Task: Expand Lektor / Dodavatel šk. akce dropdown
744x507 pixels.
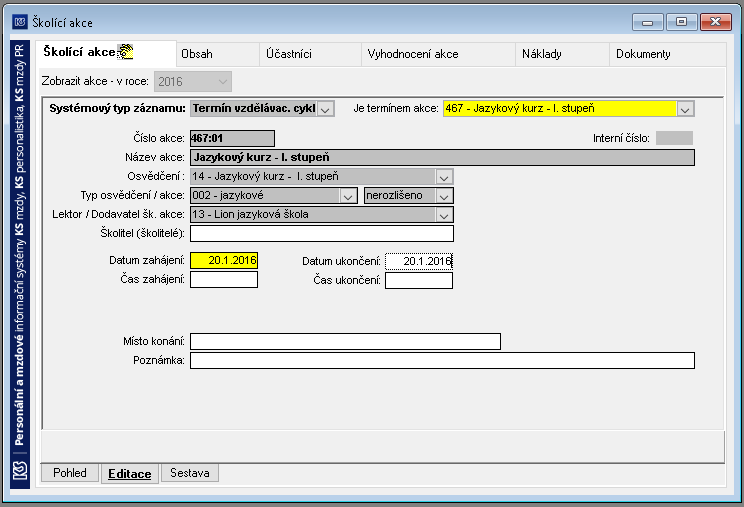Action: point(444,215)
